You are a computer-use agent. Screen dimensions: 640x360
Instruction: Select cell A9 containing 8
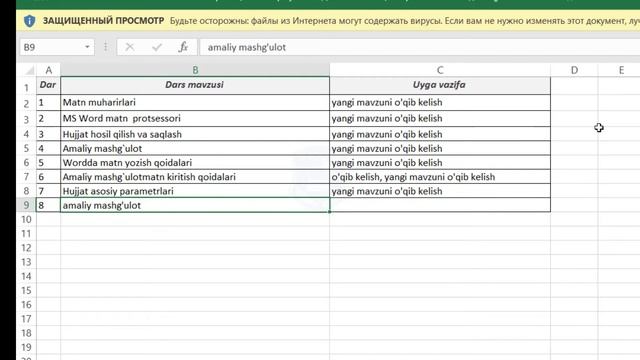49,205
